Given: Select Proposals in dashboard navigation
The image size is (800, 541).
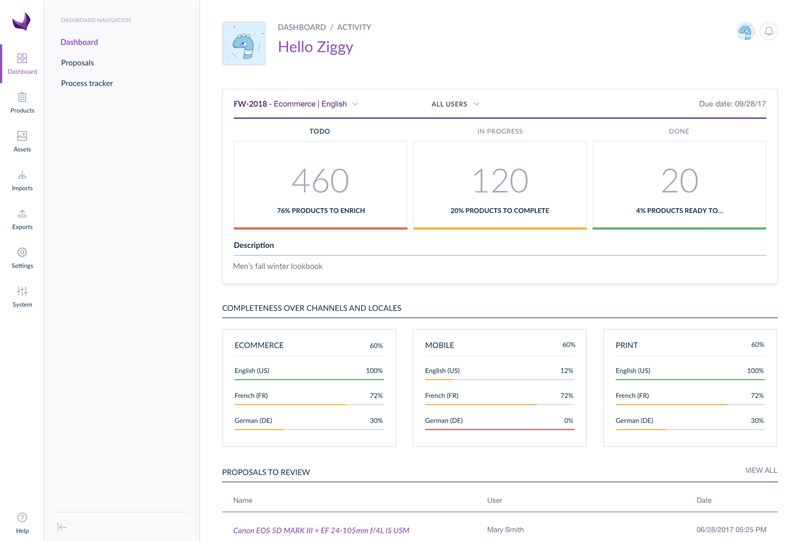Looking at the screenshot, I should [77, 63].
